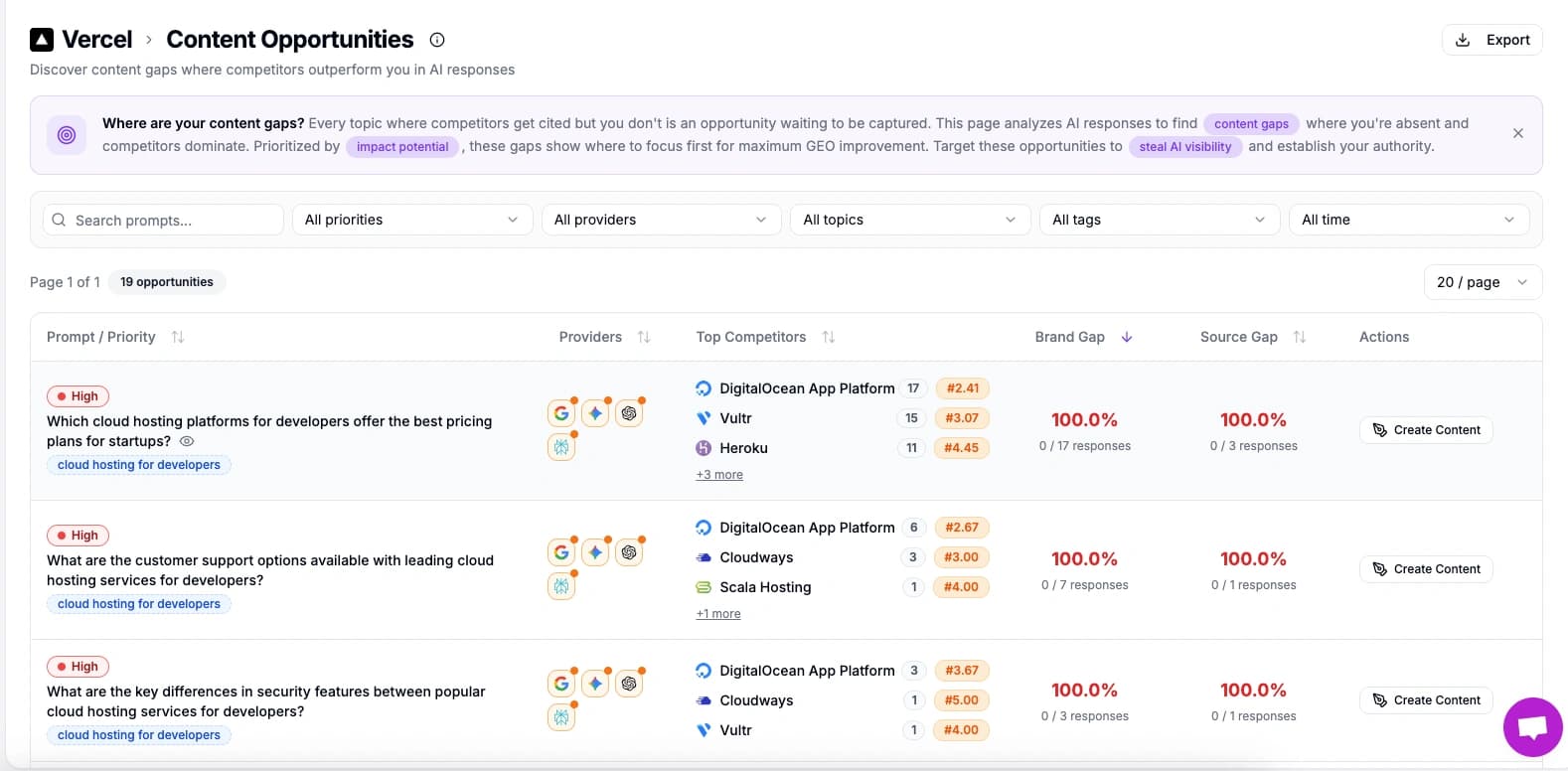This screenshot has height=771, width=1568.
Task: Click Google provider icon in security features row
Action: (561, 684)
